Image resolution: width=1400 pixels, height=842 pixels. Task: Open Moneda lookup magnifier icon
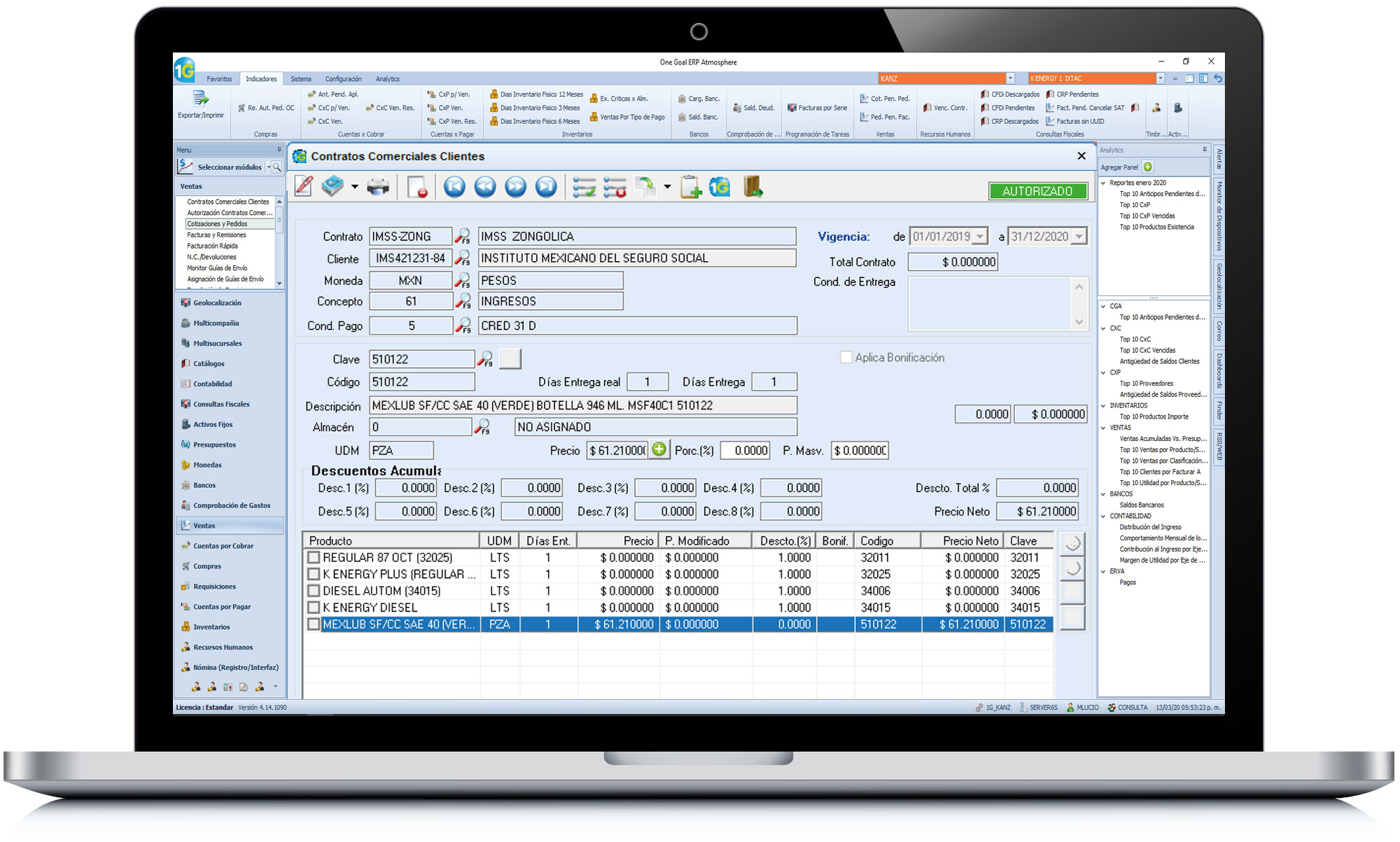(x=463, y=281)
